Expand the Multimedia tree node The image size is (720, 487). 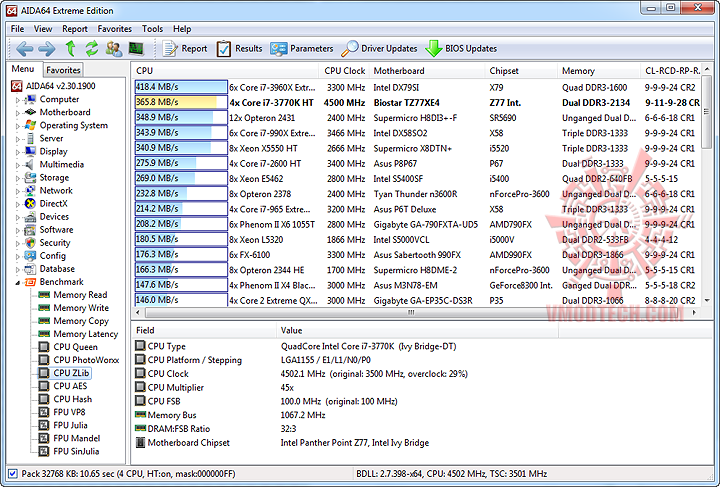(18, 165)
